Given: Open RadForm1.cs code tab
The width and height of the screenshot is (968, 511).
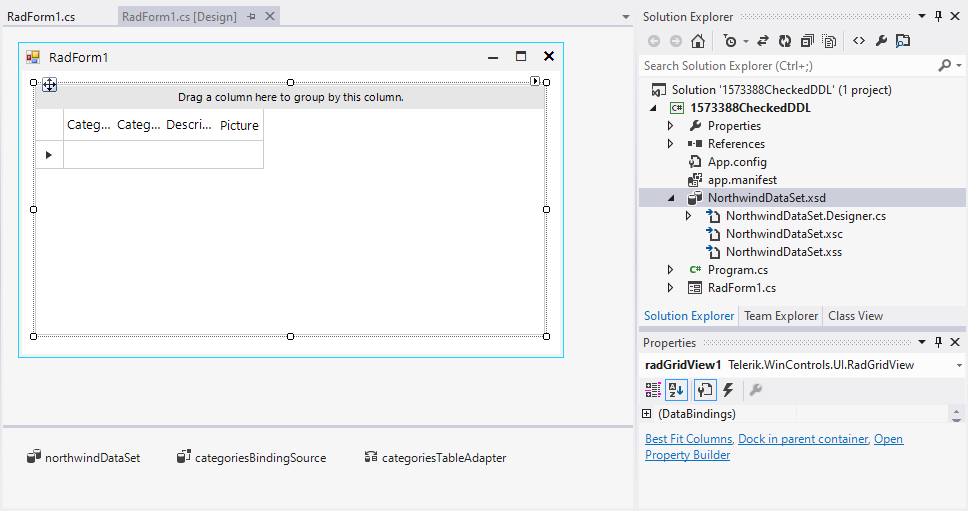Looking at the screenshot, I should 41,17.
